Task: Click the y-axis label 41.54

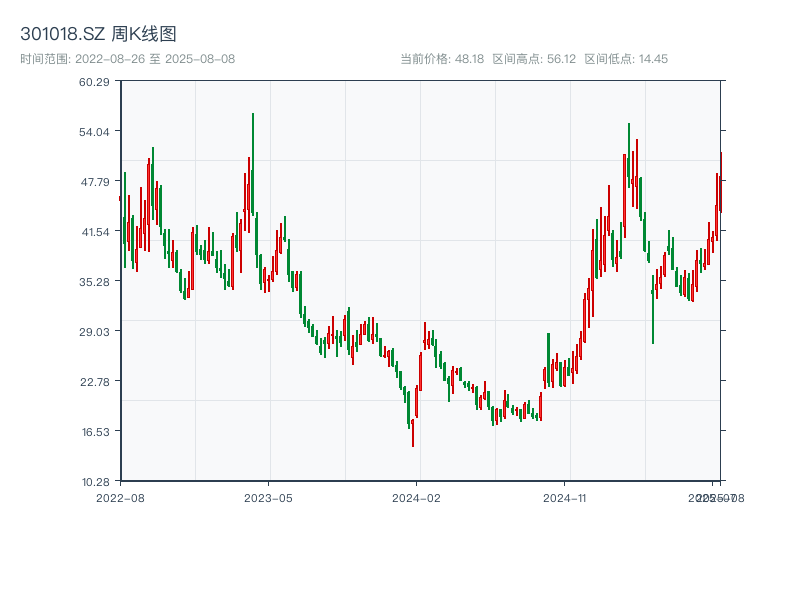Action: point(95,232)
